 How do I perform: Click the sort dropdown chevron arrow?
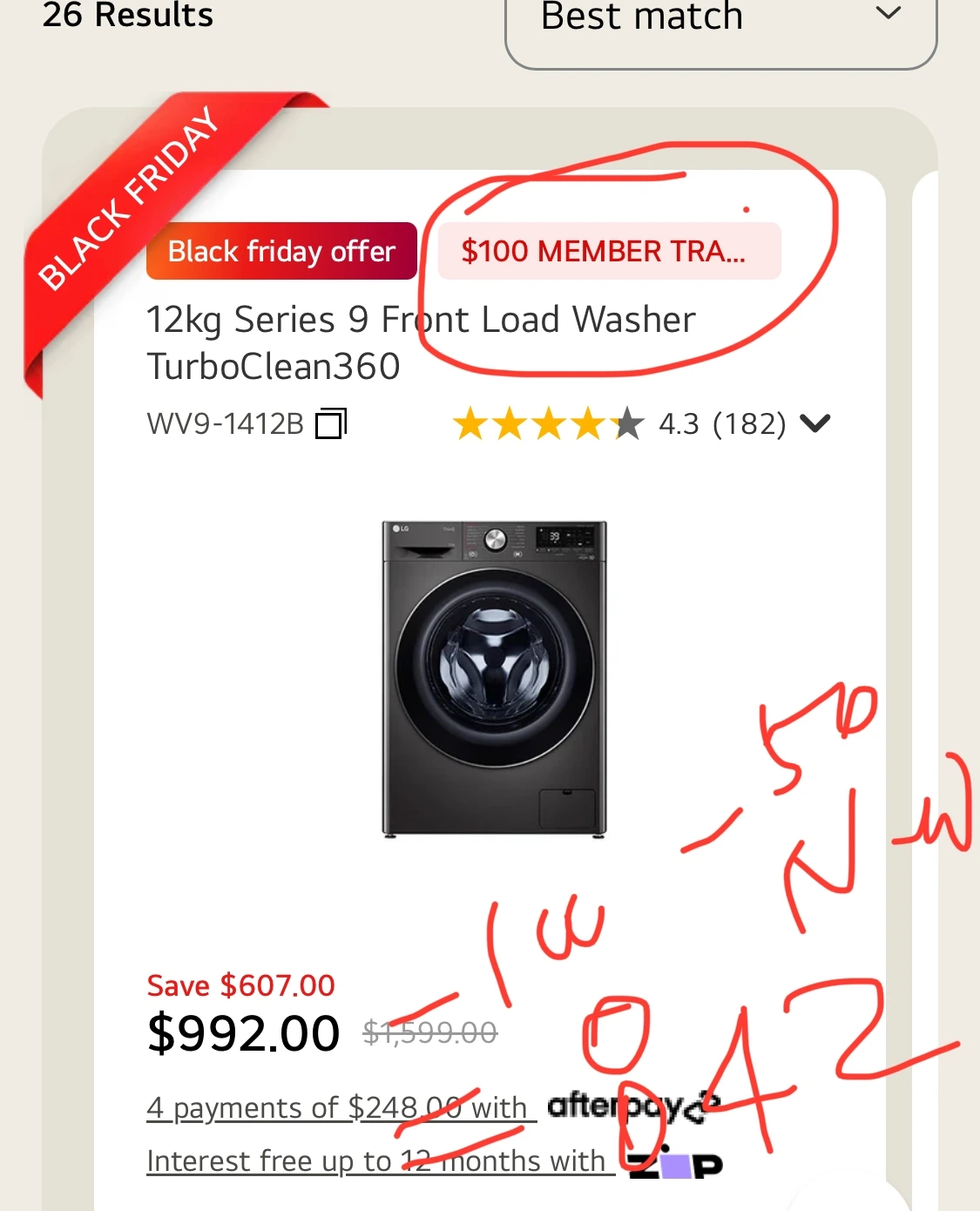tap(888, 13)
